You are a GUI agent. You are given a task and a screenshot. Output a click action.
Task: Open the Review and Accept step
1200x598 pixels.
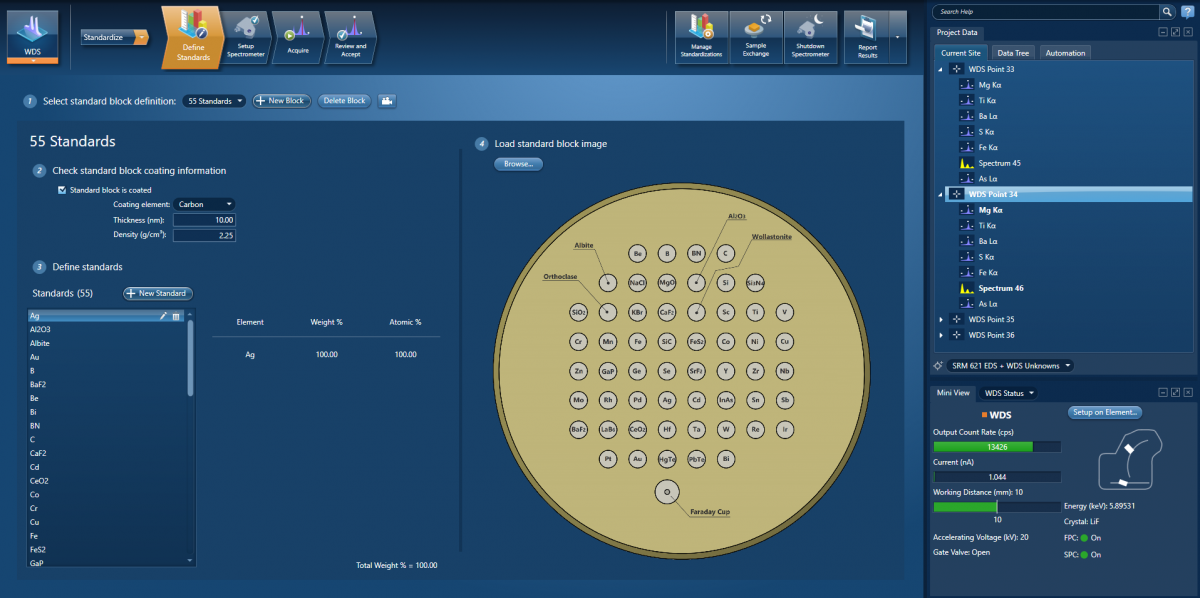(x=350, y=36)
